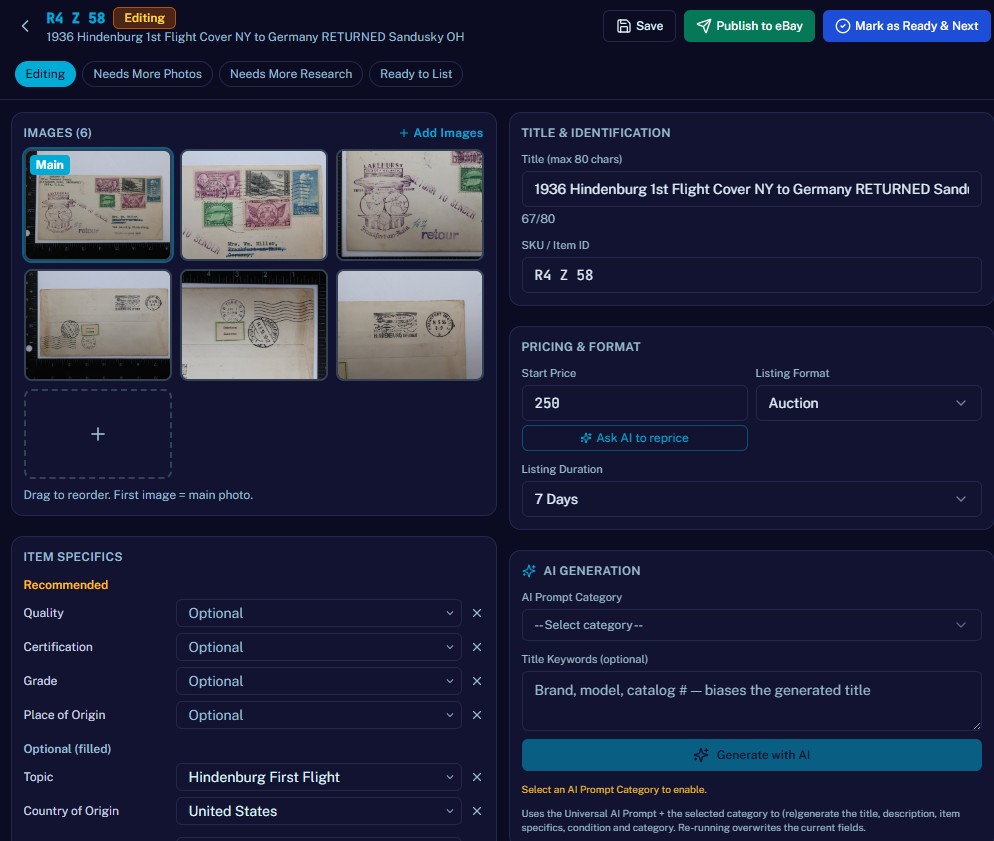Click the Add Images link
994x841 pixels.
pyautogui.click(x=441, y=132)
